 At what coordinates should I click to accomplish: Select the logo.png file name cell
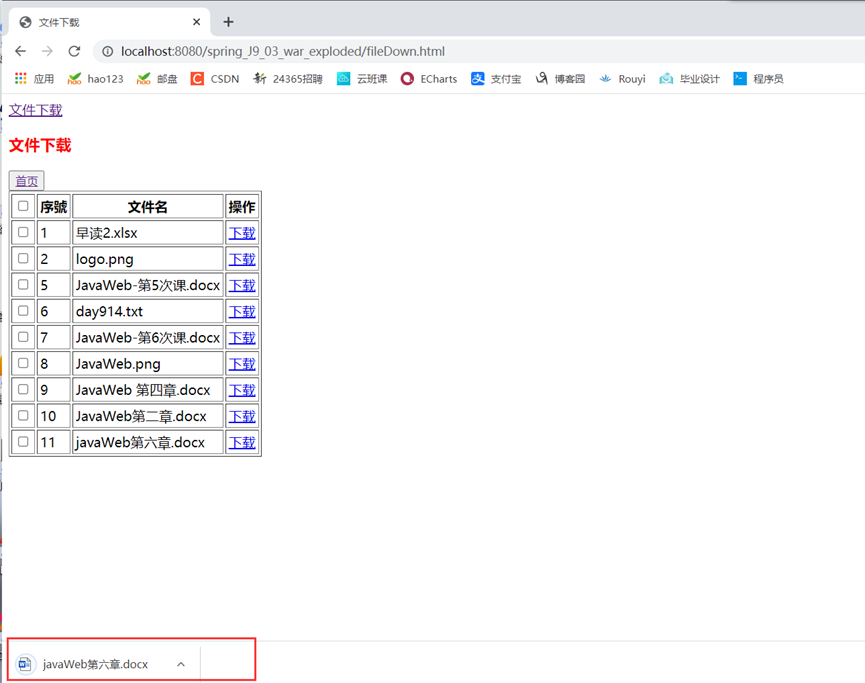pos(148,259)
